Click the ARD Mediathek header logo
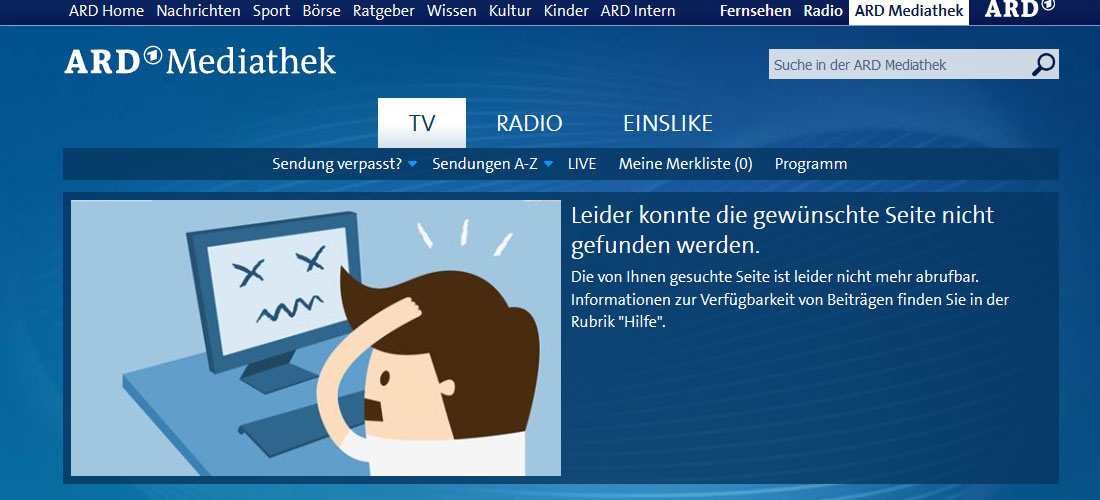Screen dimensions: 1100x500 coord(200,62)
